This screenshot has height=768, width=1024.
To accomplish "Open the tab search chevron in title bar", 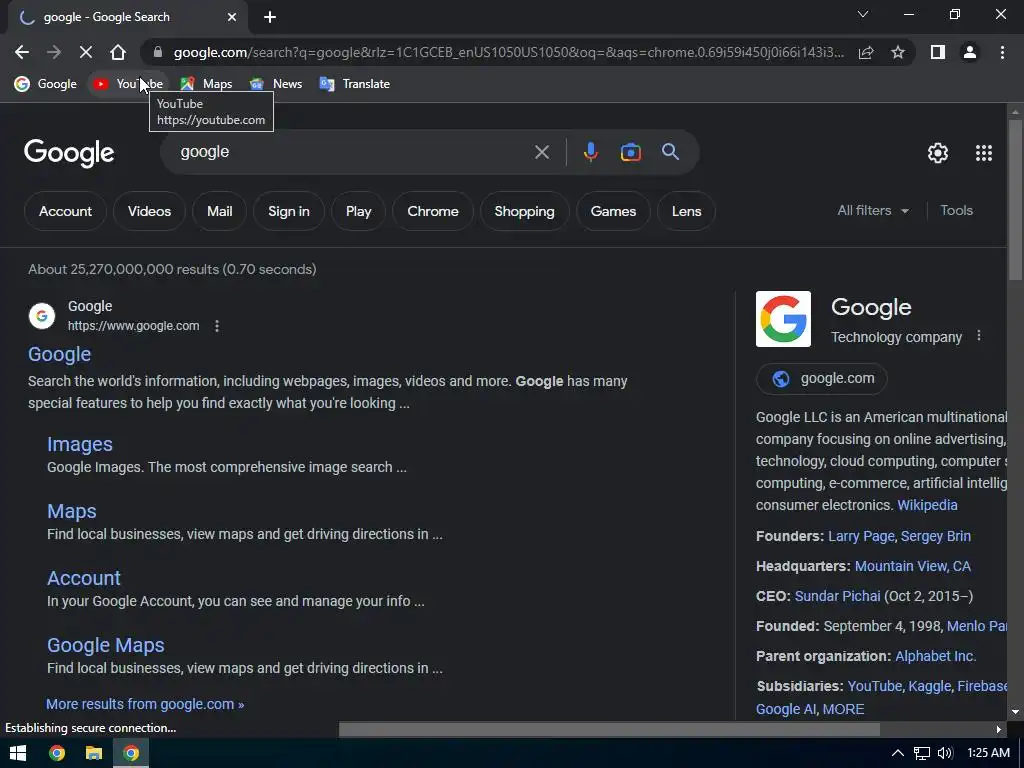I will 863,14.
